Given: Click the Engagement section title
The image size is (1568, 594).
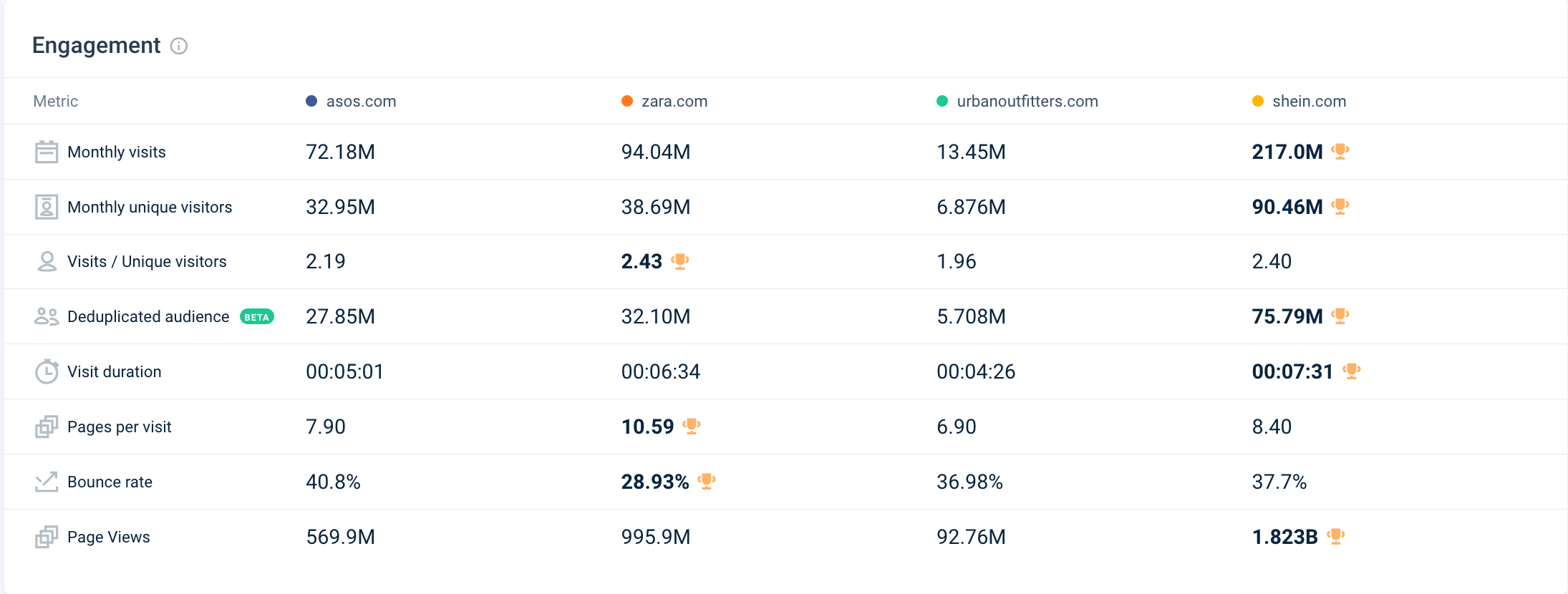Looking at the screenshot, I should [97, 45].
